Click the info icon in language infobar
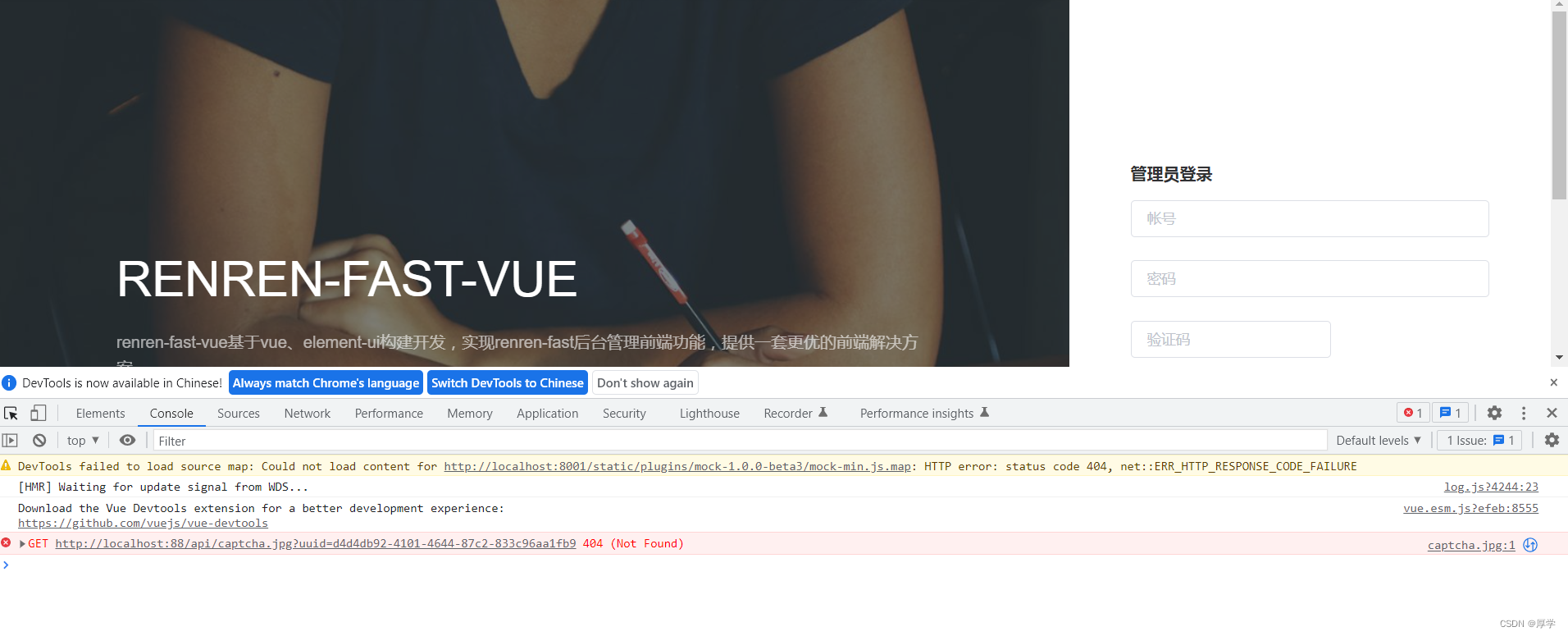Viewport: 1568px width, 636px height. tap(9, 383)
